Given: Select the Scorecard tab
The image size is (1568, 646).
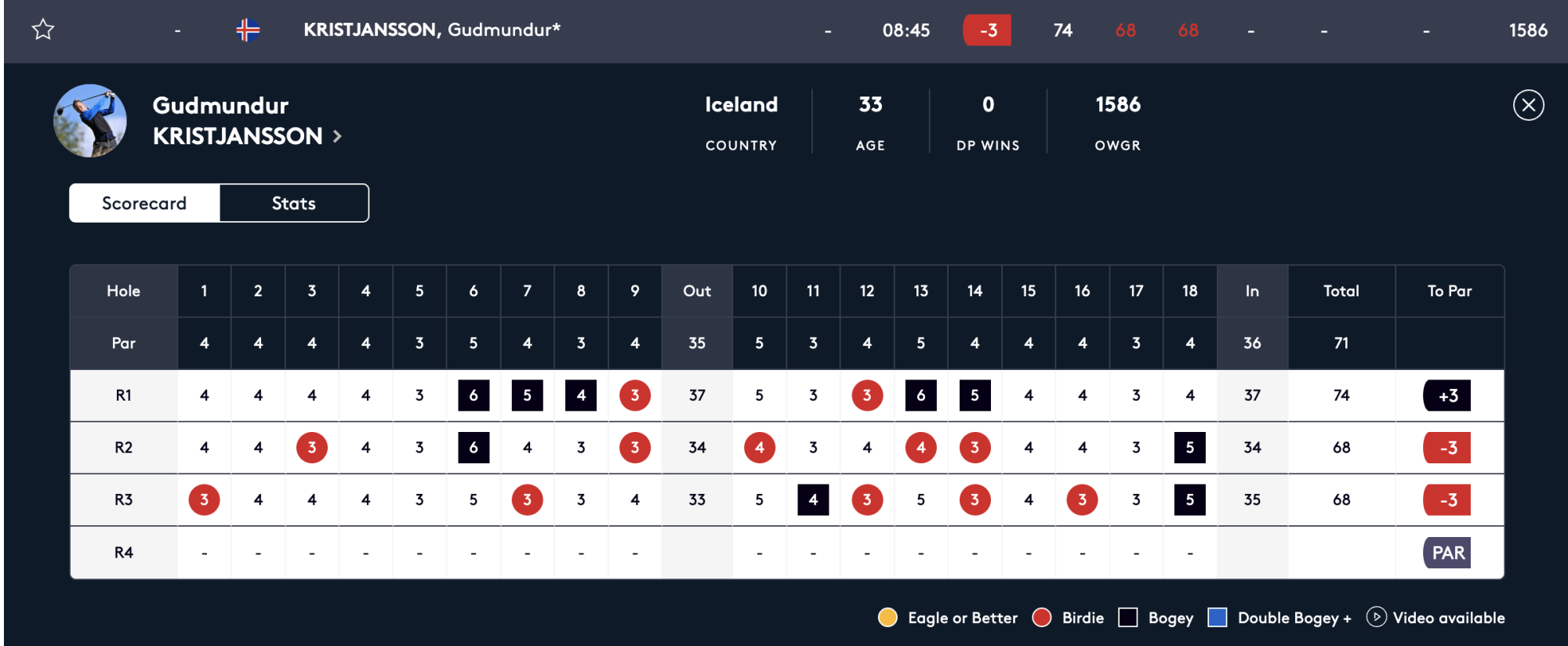Looking at the screenshot, I should (x=144, y=203).
